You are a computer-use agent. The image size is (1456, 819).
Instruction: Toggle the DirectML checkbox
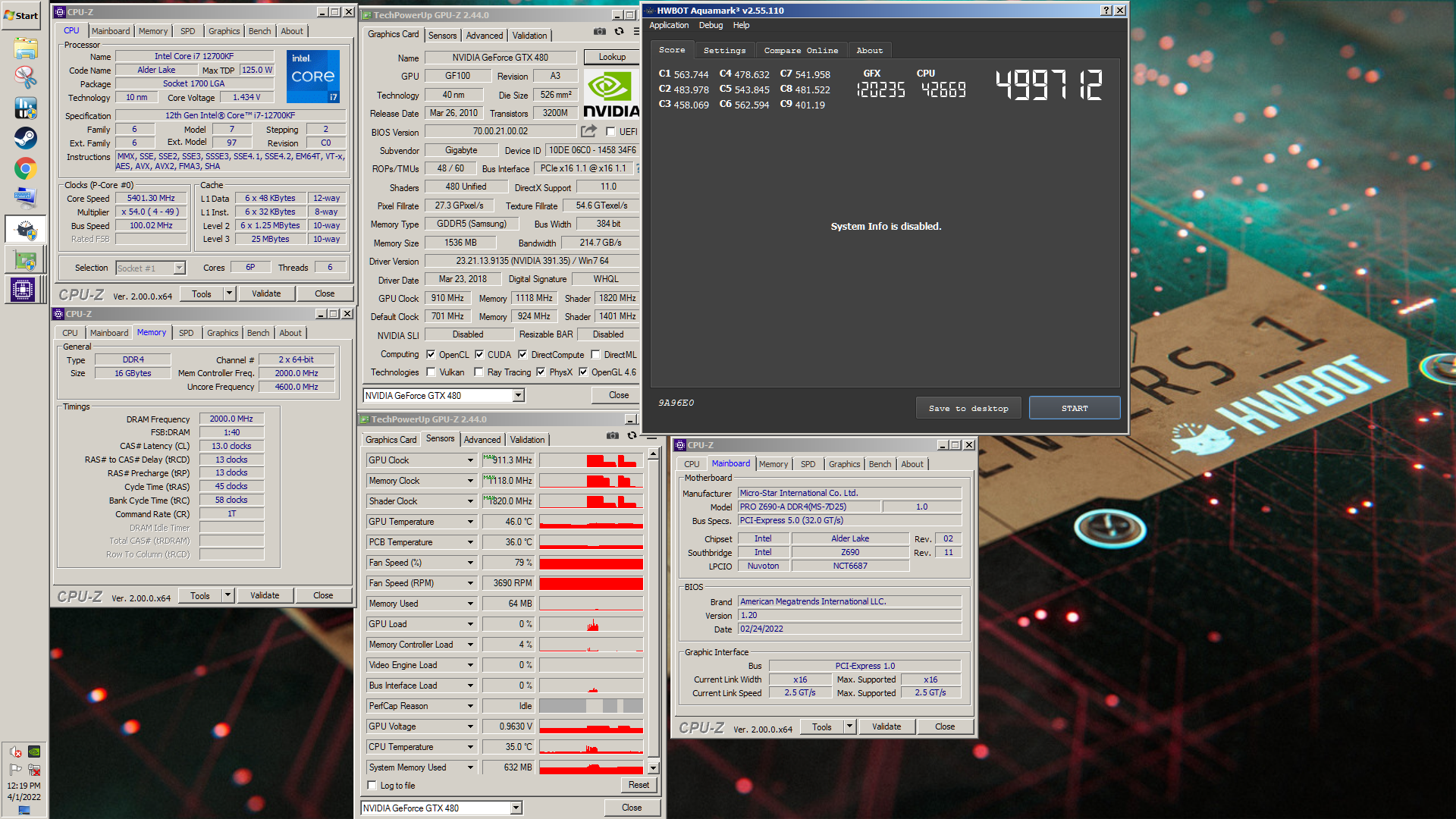pyautogui.click(x=596, y=355)
